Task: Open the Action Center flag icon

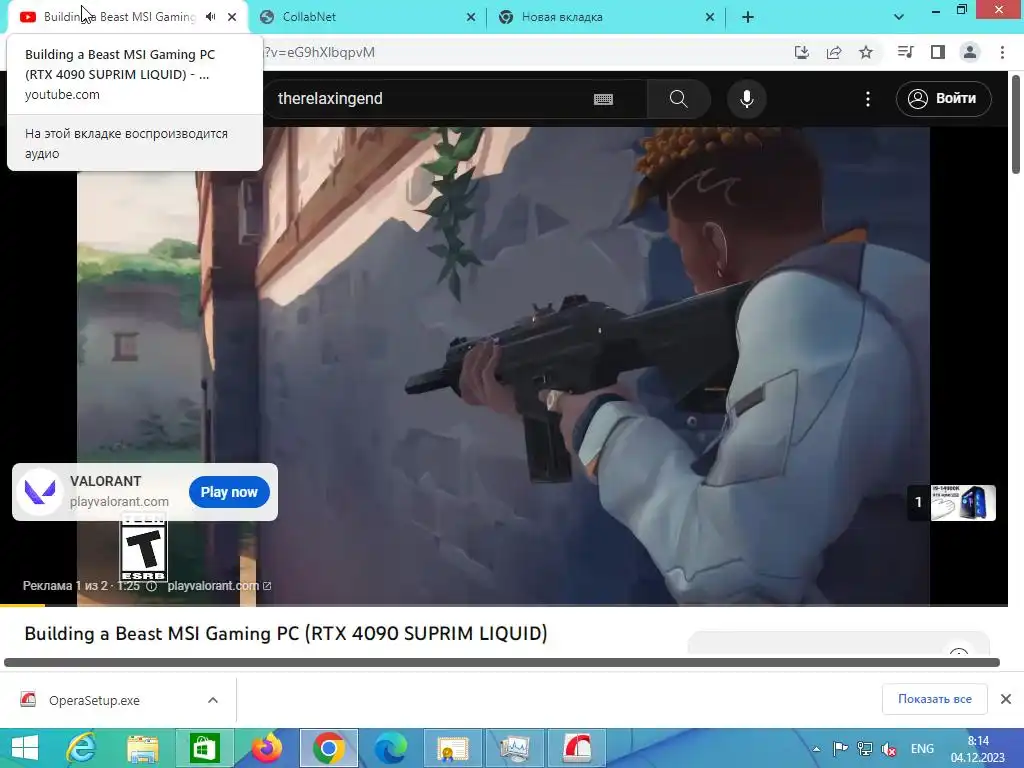Action: pos(840,748)
